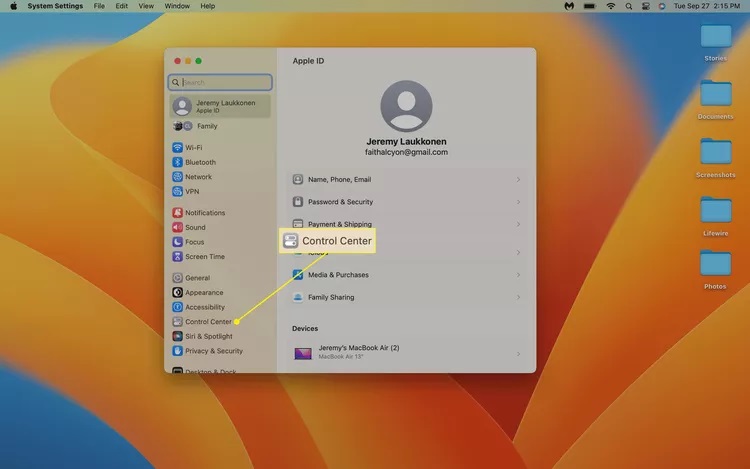Expand the Name, Phone, Email row
The height and width of the screenshot is (469, 750).
(x=406, y=180)
